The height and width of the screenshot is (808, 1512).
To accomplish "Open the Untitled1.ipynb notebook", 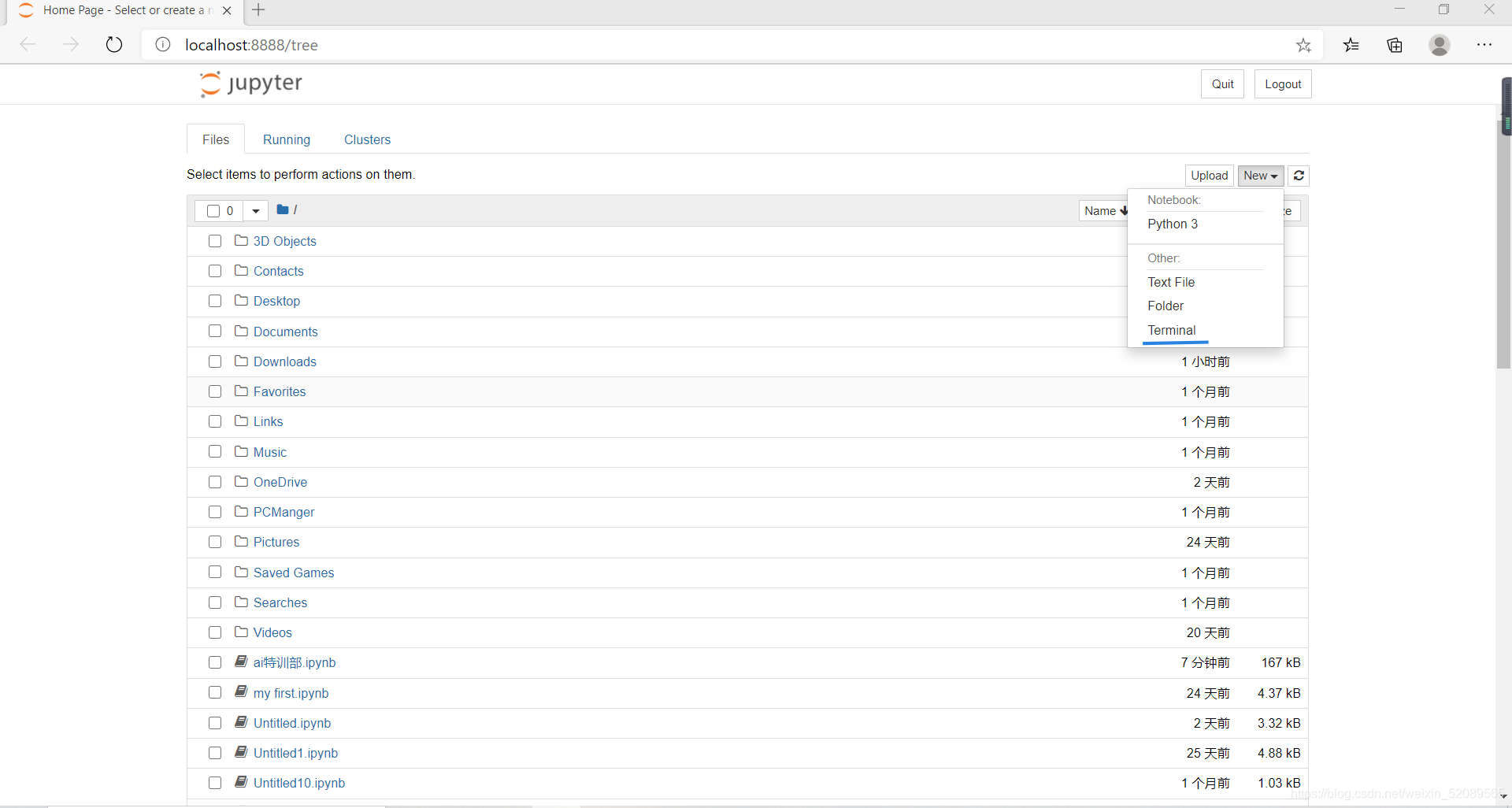I will tap(296, 753).
